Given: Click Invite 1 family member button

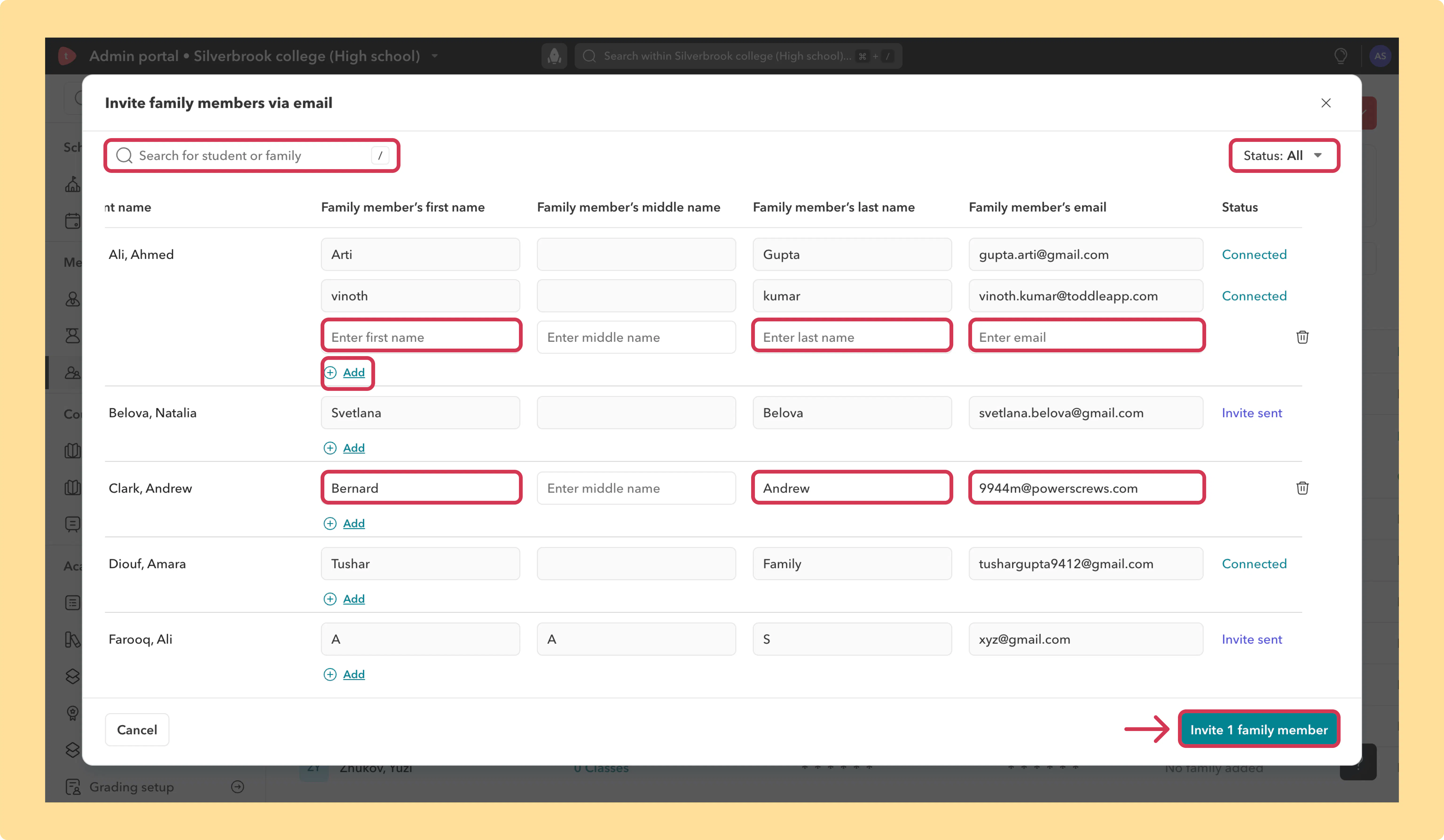Looking at the screenshot, I should coord(1259,730).
